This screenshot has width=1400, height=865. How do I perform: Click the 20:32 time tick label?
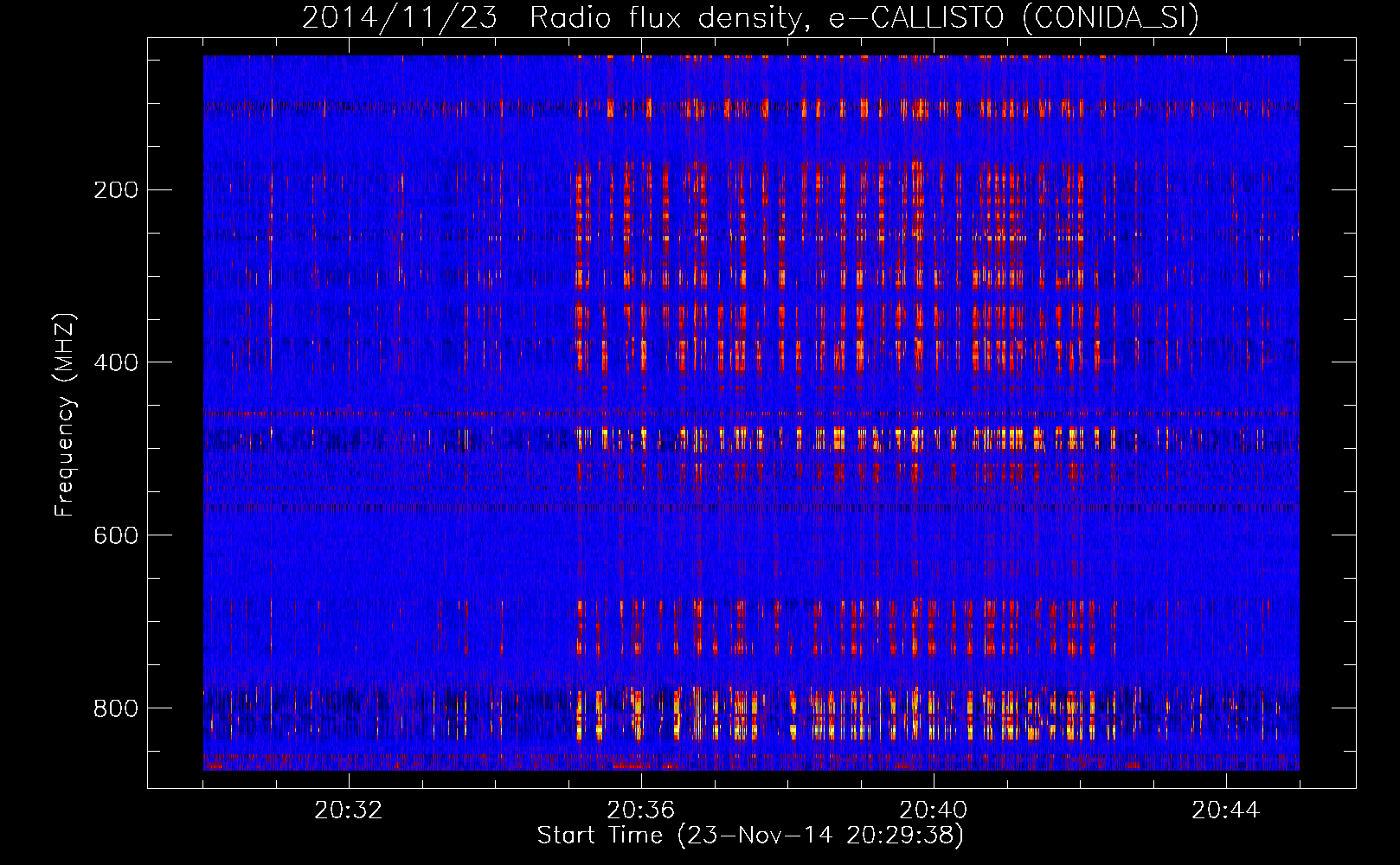(x=349, y=811)
